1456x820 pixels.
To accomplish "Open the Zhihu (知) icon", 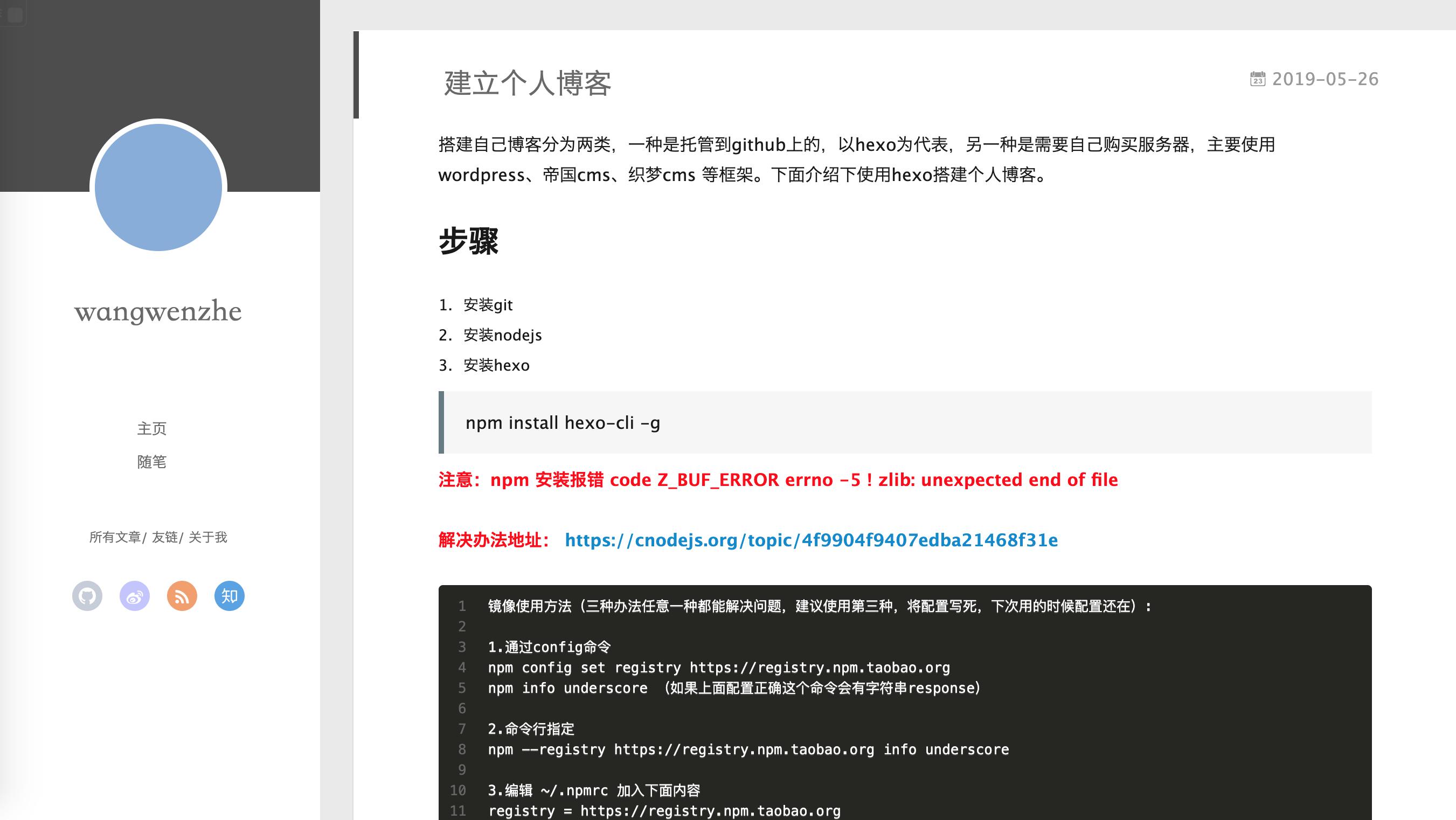I will coord(229,596).
